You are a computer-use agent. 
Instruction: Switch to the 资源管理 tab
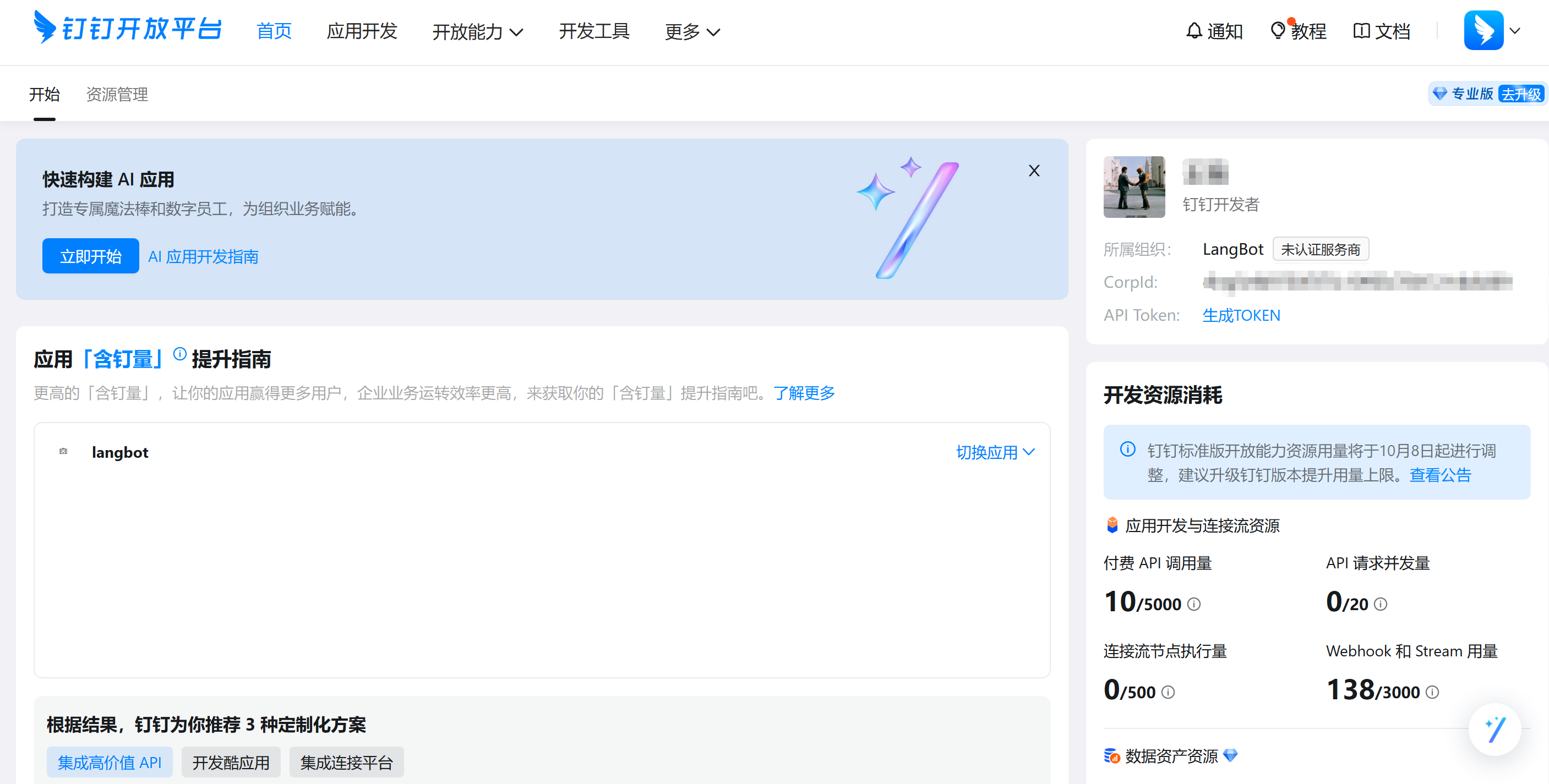pos(117,95)
